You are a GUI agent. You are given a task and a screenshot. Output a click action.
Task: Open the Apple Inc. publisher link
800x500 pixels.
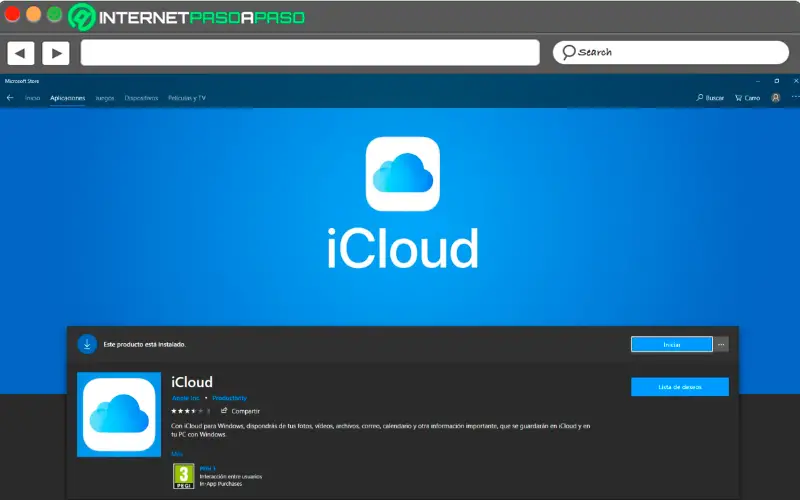[x=186, y=398]
